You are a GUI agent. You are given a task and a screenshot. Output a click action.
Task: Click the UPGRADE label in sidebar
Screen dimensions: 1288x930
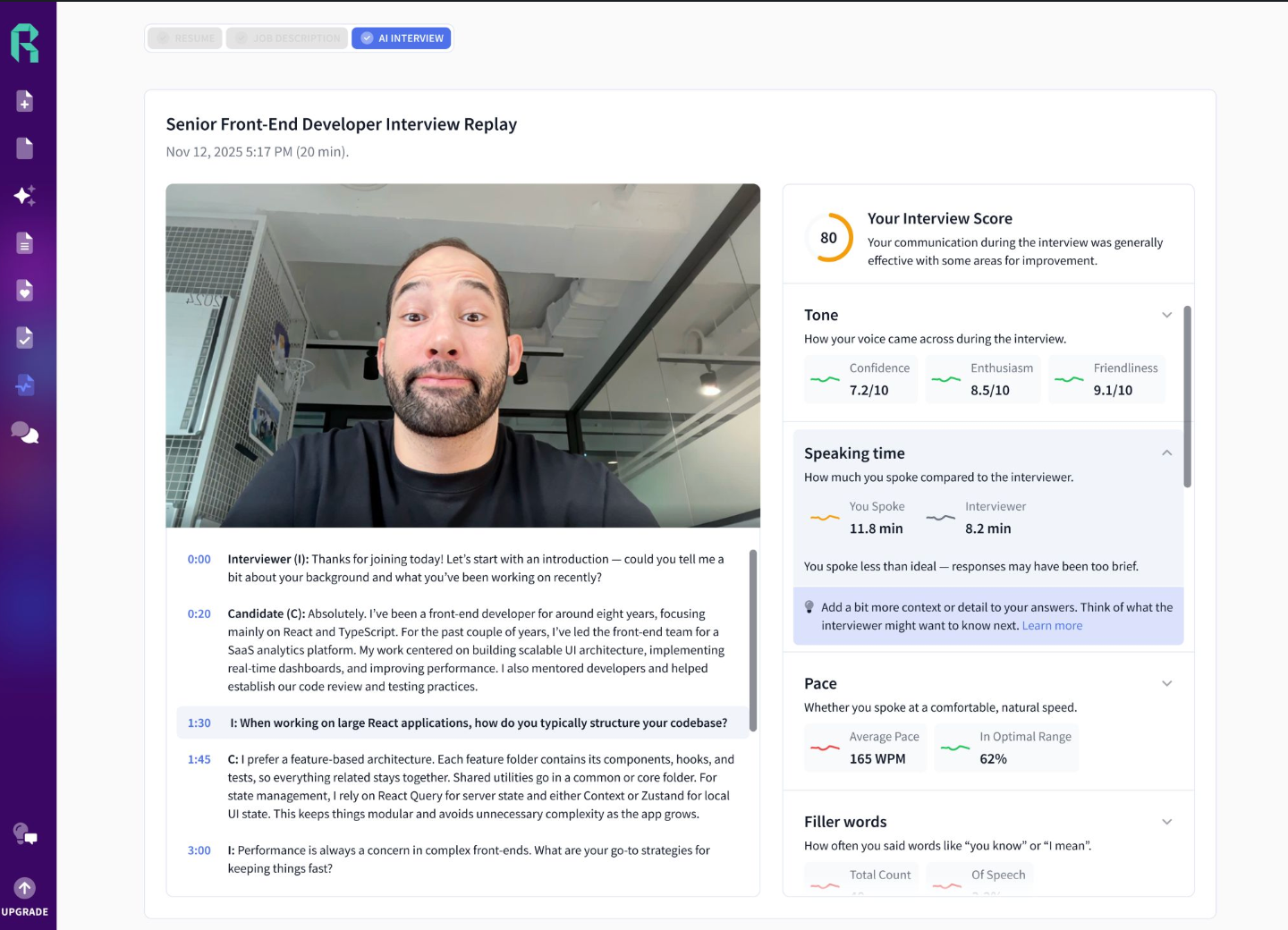pyautogui.click(x=25, y=912)
